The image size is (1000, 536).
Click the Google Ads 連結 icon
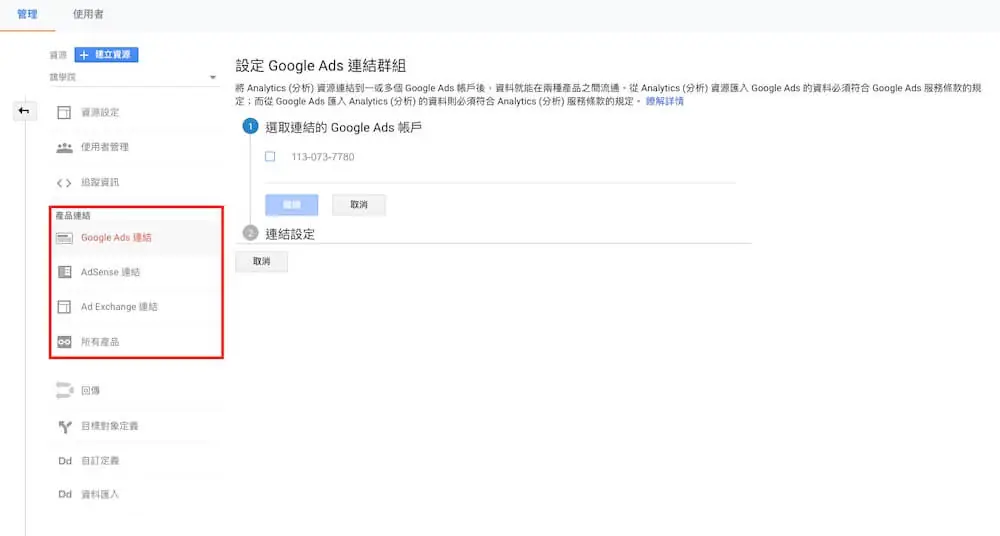click(64, 238)
